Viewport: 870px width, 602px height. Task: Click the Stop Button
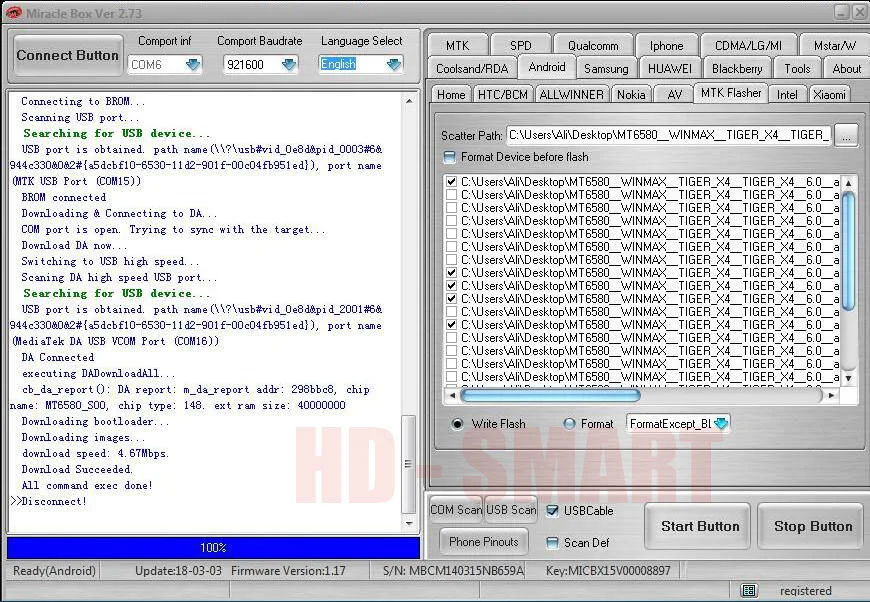(812, 526)
